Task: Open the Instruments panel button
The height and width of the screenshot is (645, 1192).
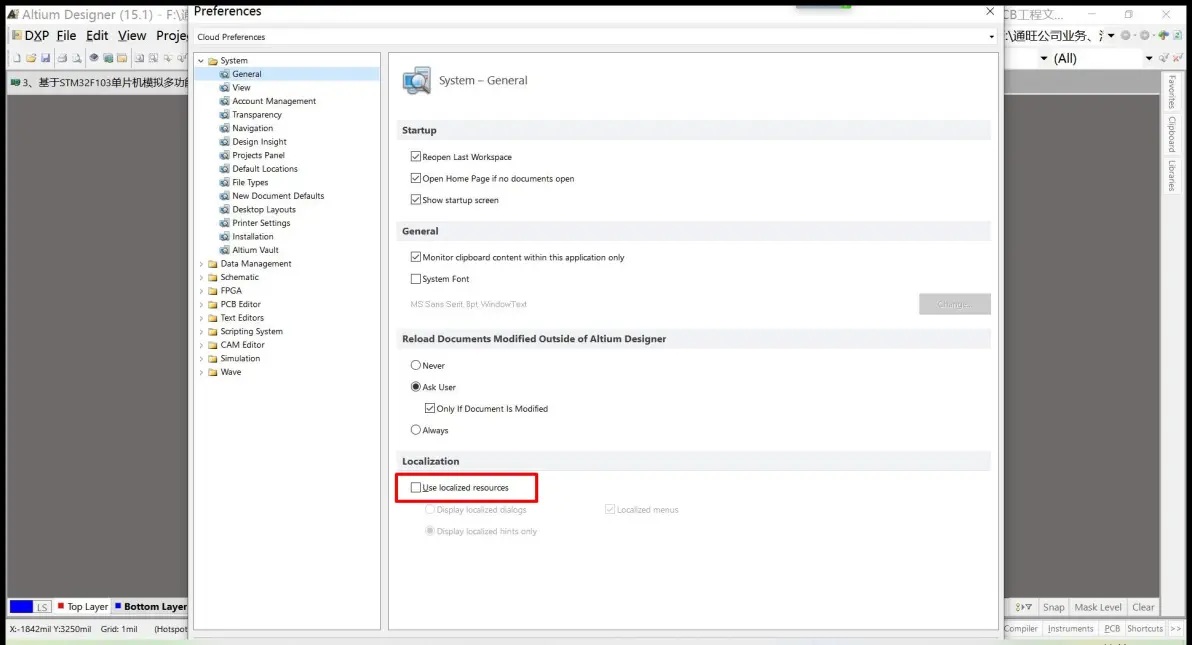Action: pos(1070,629)
